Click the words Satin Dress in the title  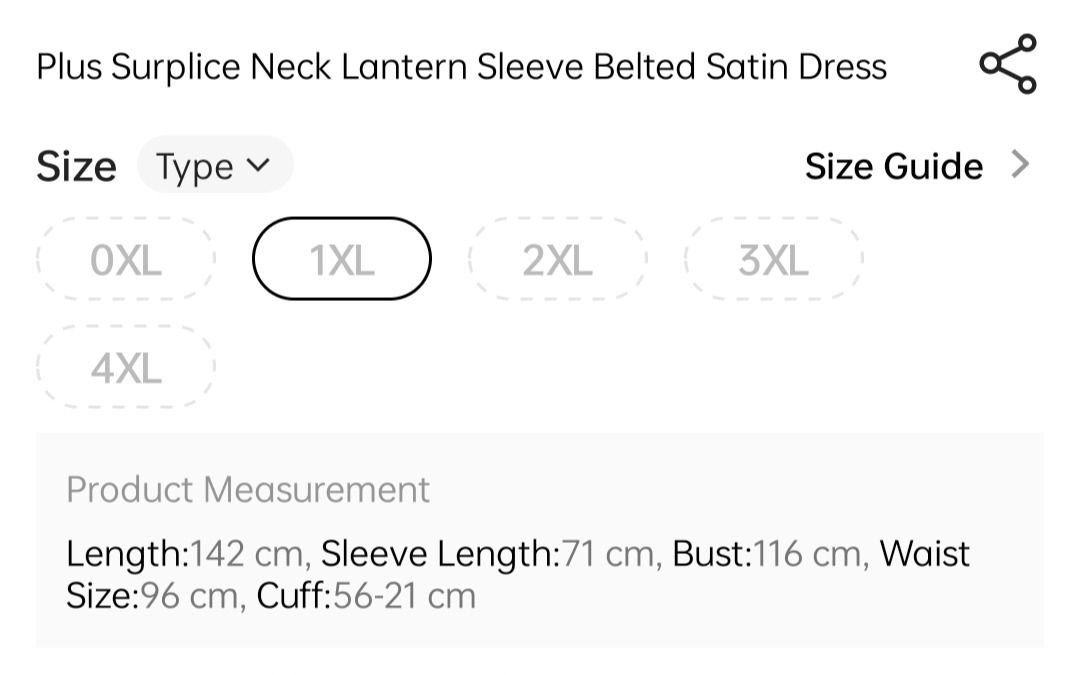pos(796,67)
